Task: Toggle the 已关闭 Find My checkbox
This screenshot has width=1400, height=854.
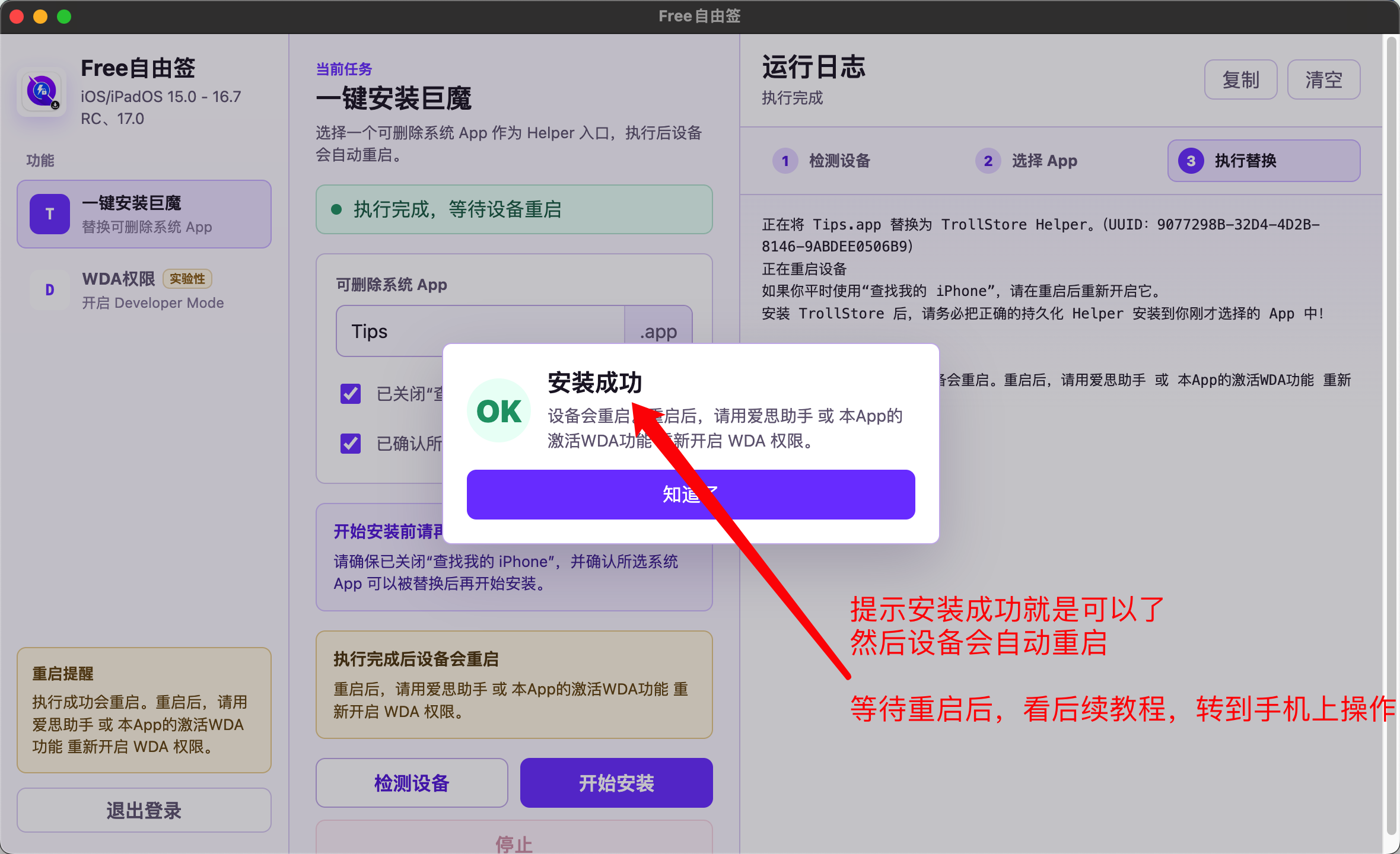Action: (x=351, y=393)
